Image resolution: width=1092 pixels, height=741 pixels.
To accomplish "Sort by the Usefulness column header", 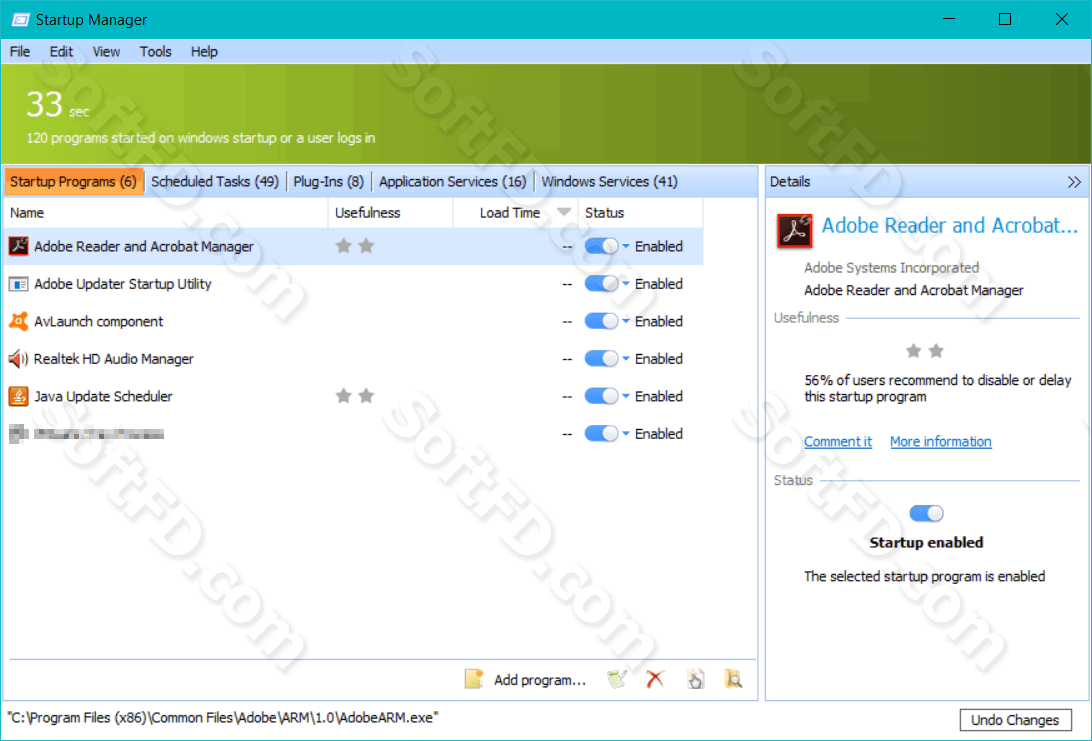I will (x=391, y=212).
